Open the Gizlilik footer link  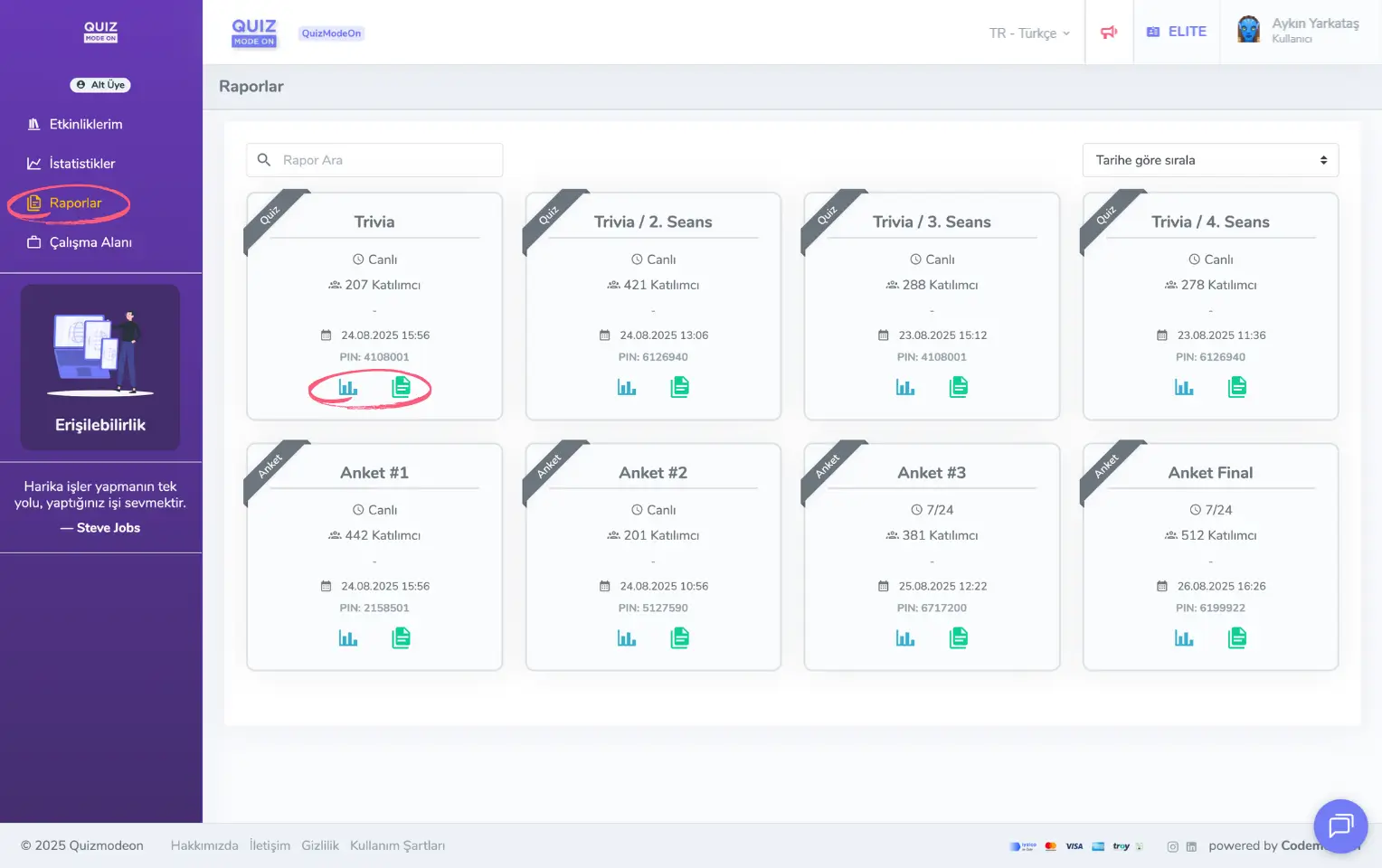pyautogui.click(x=320, y=846)
